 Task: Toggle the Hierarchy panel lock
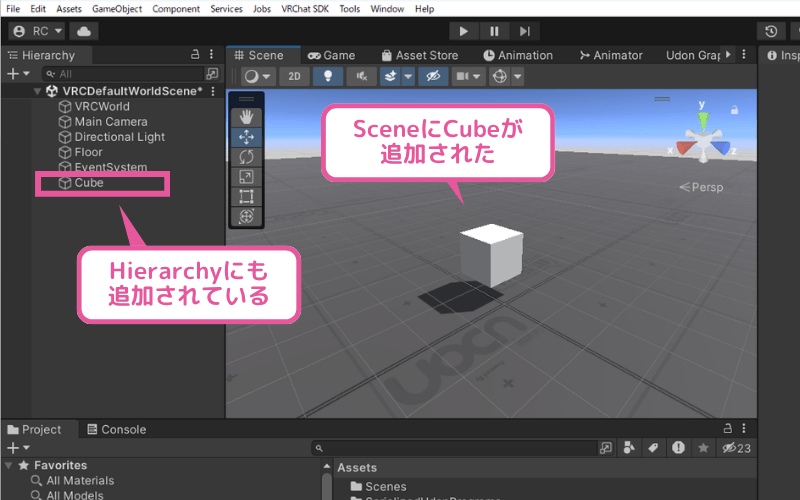[x=195, y=54]
